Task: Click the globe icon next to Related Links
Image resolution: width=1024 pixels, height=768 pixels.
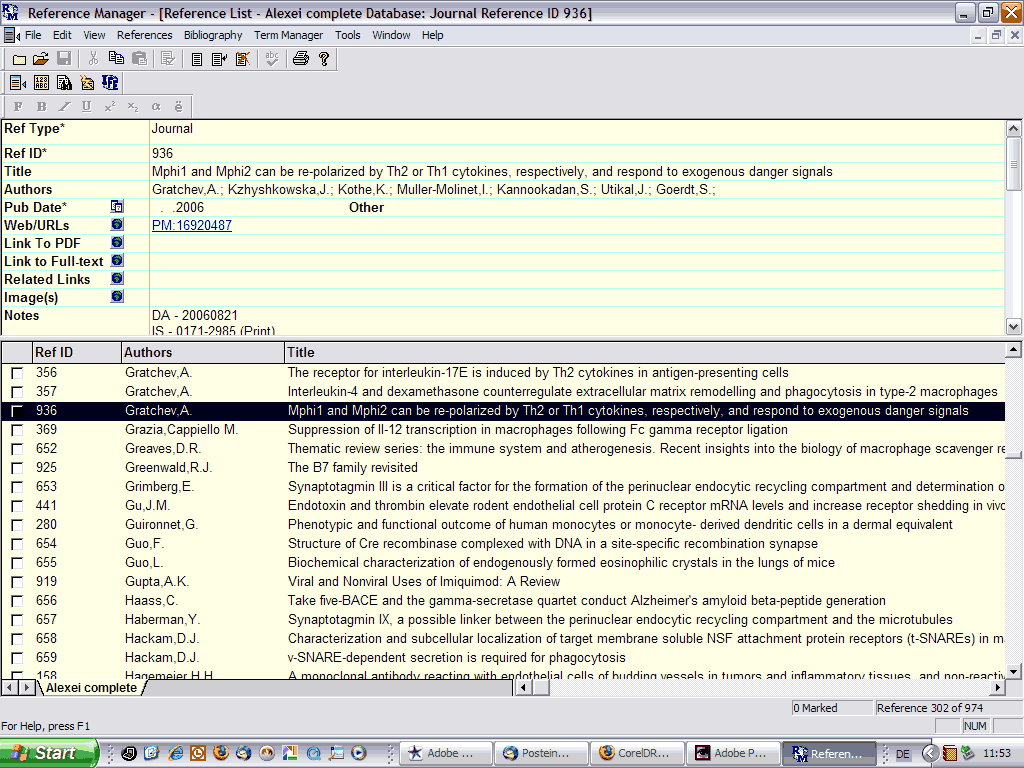Action: [117, 278]
